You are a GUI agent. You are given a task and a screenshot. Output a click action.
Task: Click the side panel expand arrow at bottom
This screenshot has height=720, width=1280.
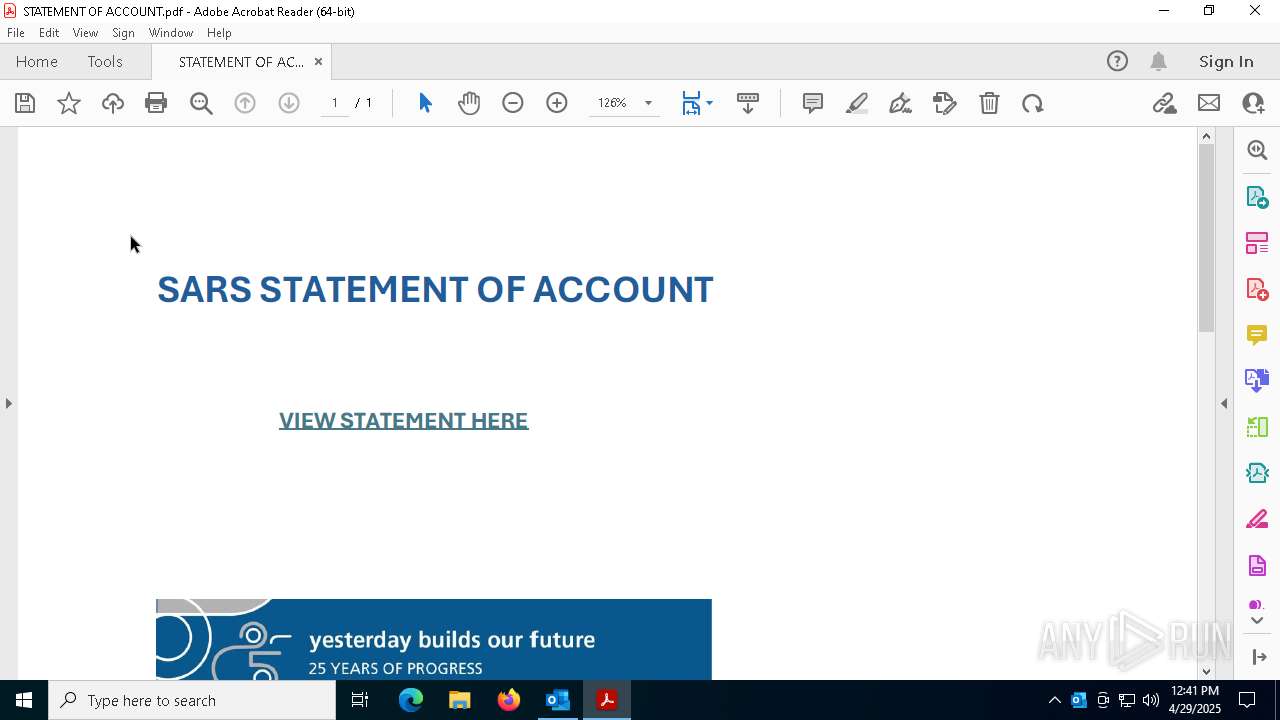click(1259, 657)
